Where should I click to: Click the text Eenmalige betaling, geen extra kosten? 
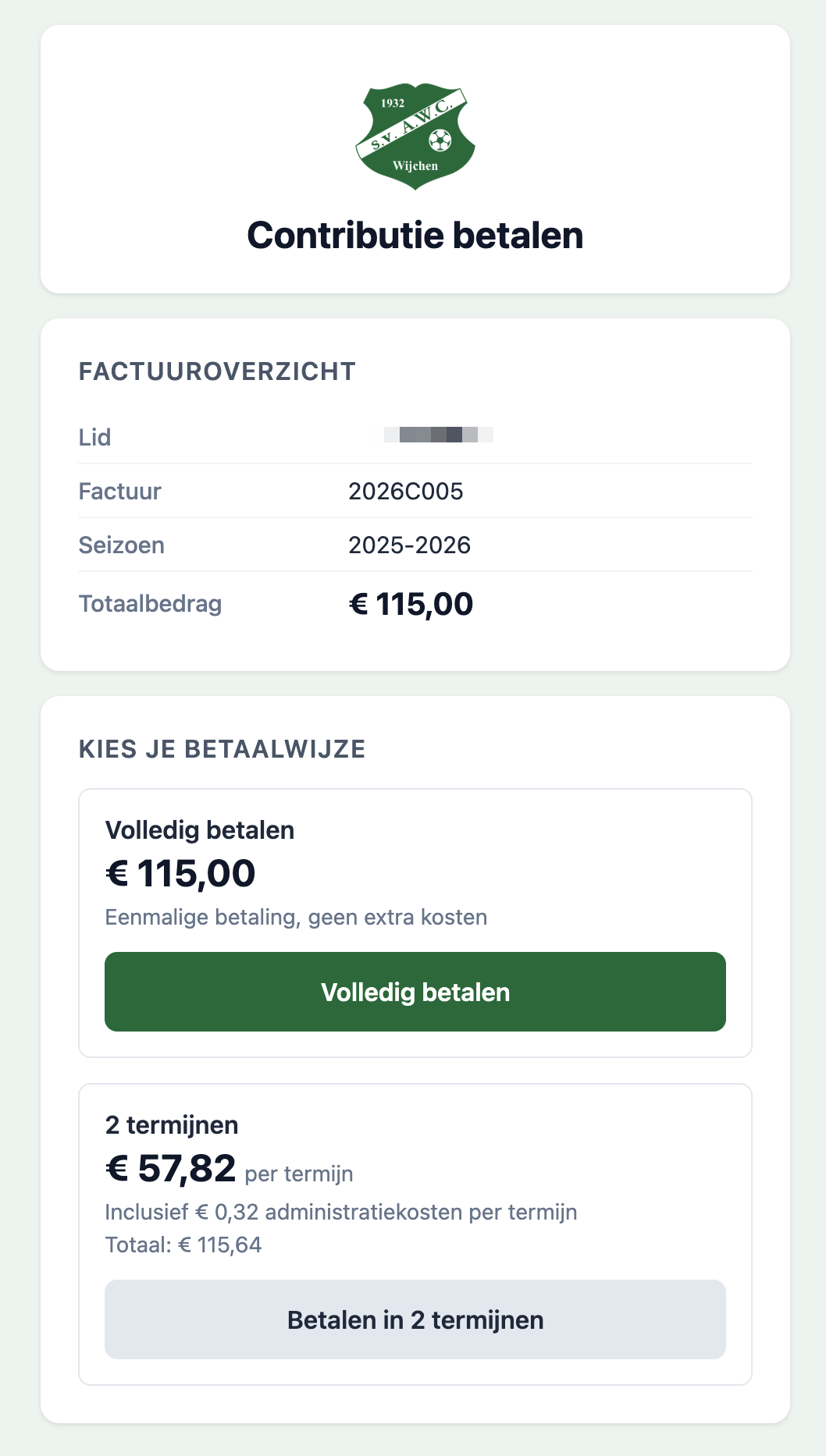click(x=296, y=918)
